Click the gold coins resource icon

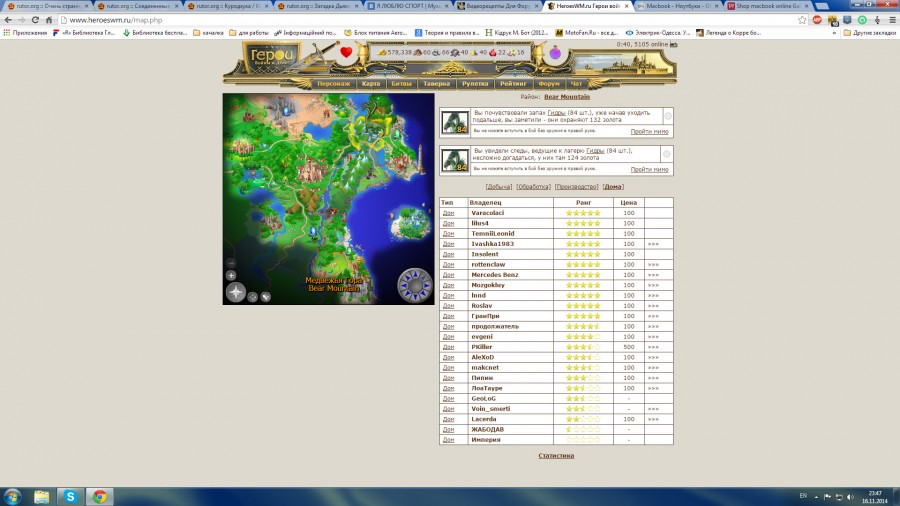[382, 52]
